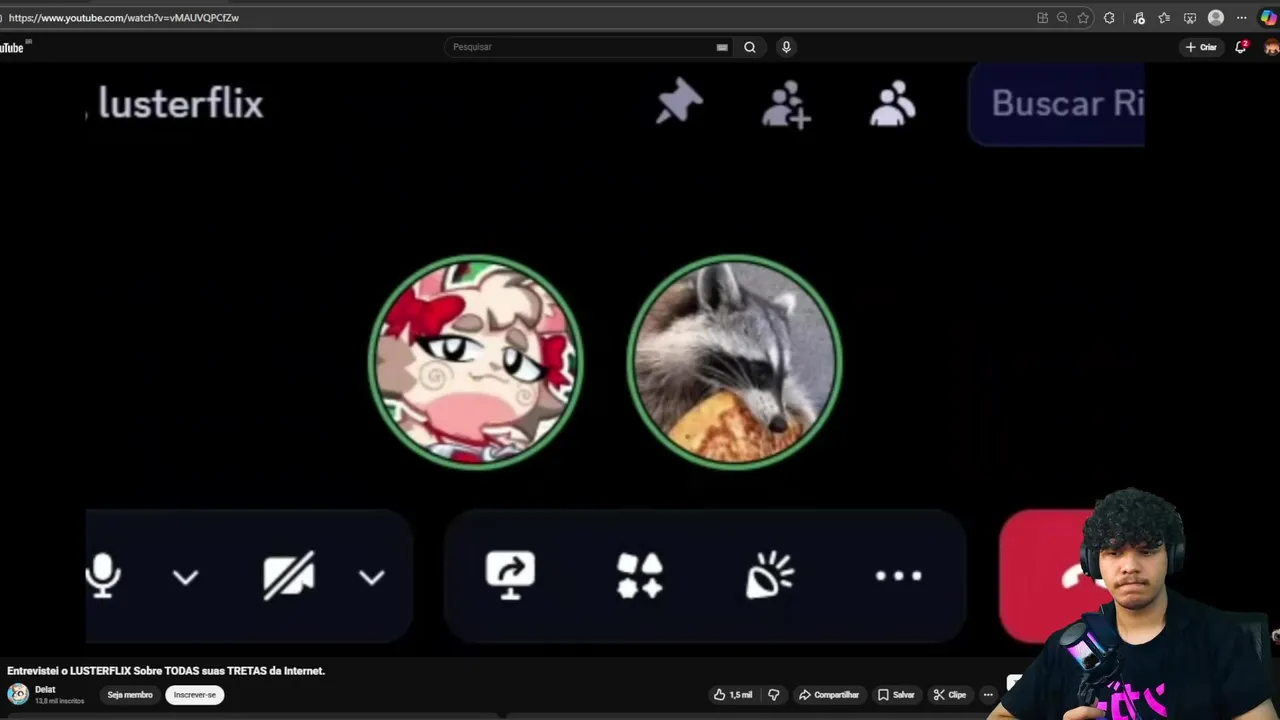The height and width of the screenshot is (720, 1280).
Task: Open the browser extensions puzzle icon
Action: coord(1109,18)
